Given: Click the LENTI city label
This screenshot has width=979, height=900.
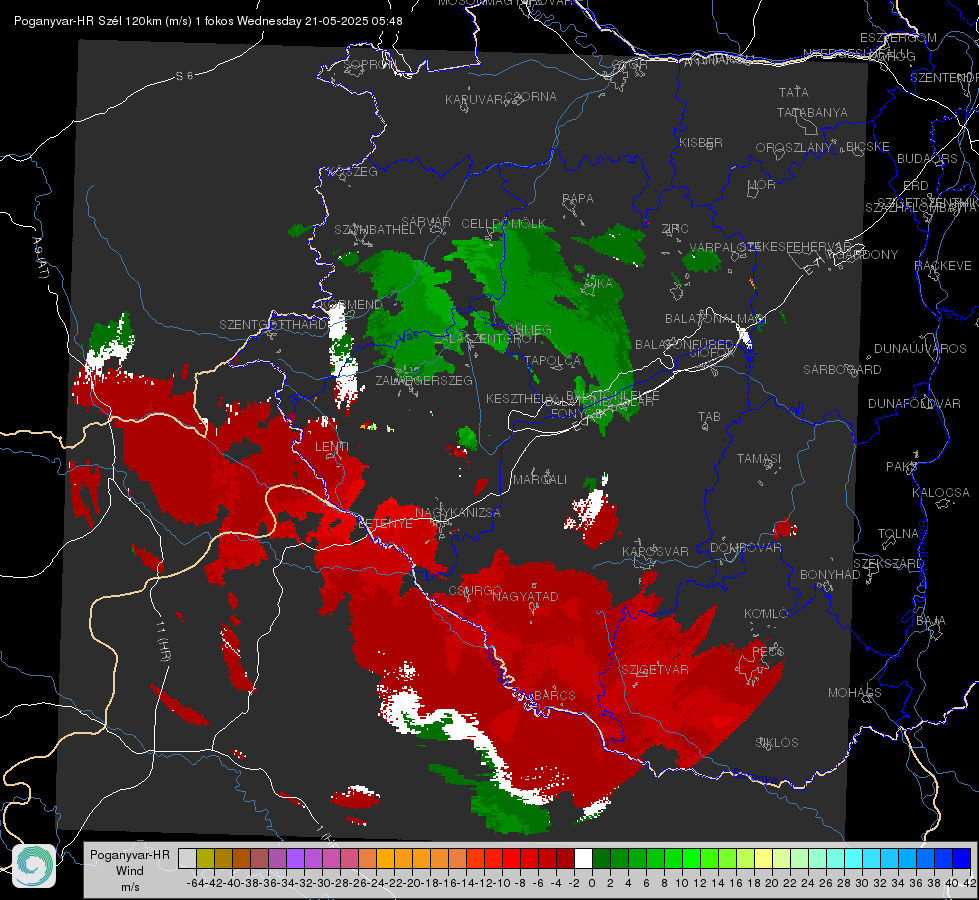Looking at the screenshot, I should point(332,447).
